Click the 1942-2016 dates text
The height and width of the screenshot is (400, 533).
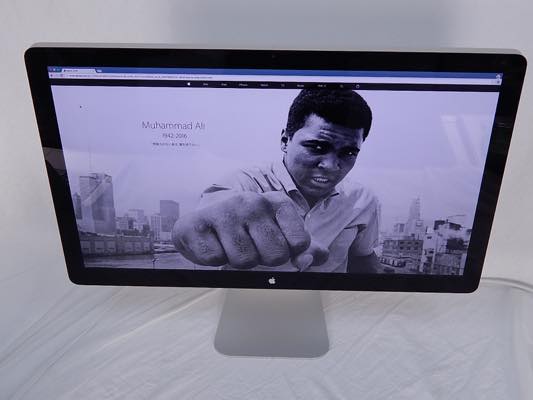pos(174,136)
